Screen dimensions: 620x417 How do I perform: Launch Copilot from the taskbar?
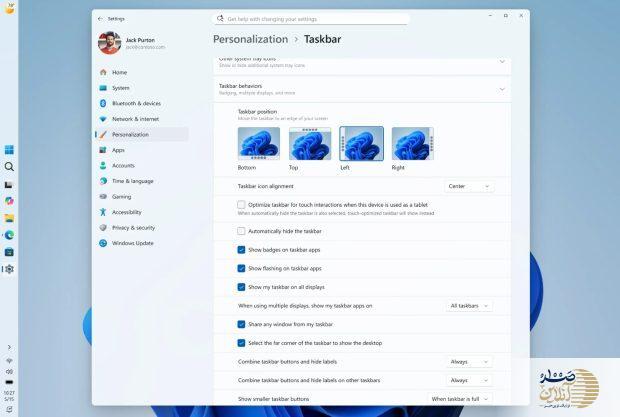pyautogui.click(x=9, y=201)
